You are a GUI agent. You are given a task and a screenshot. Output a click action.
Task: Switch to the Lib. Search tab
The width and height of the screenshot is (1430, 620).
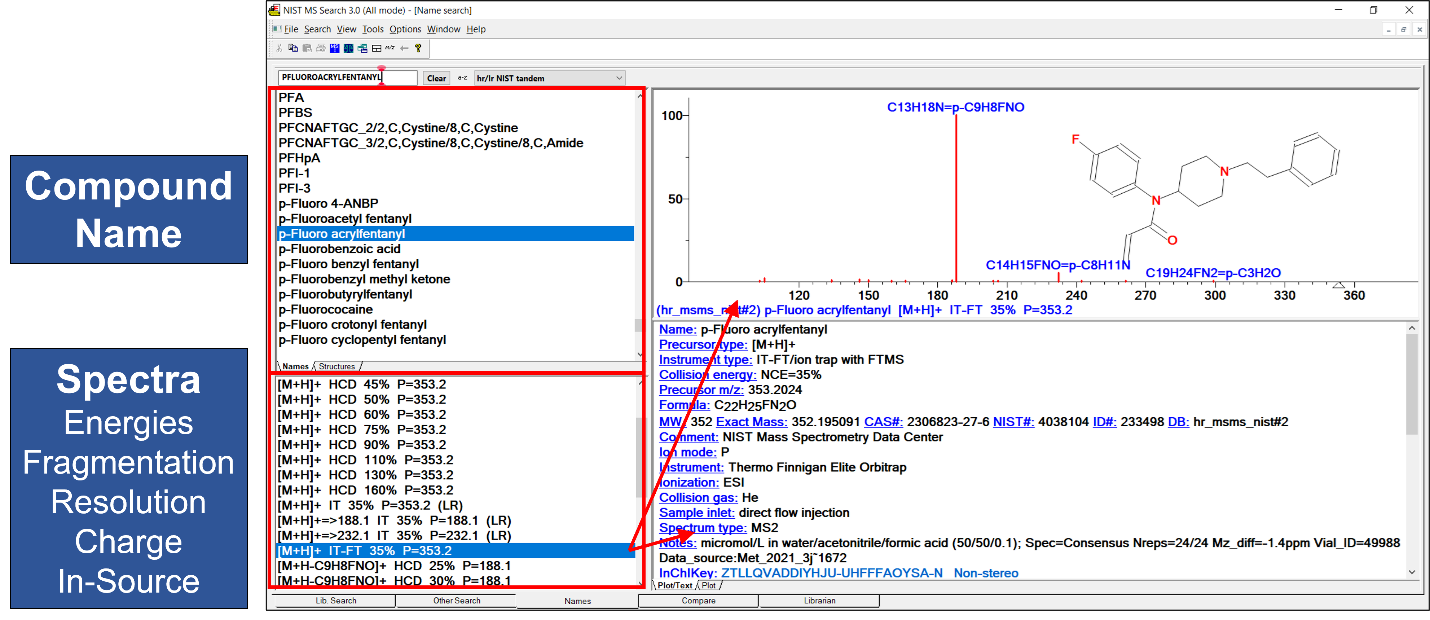click(335, 601)
